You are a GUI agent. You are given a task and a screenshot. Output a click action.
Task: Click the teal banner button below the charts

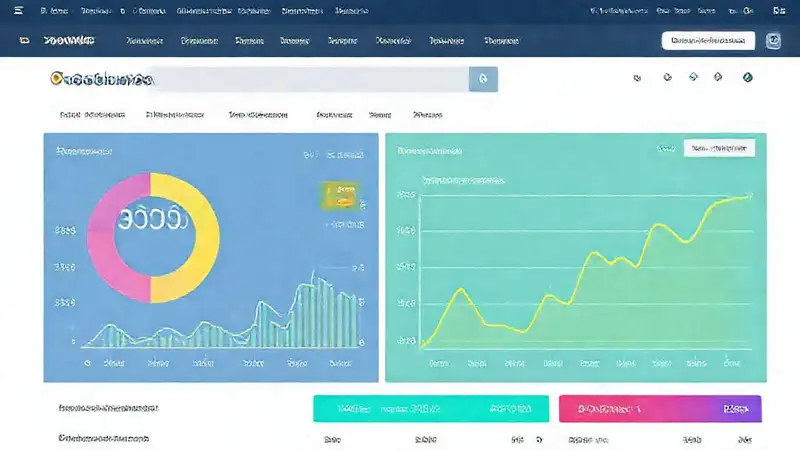pos(431,409)
